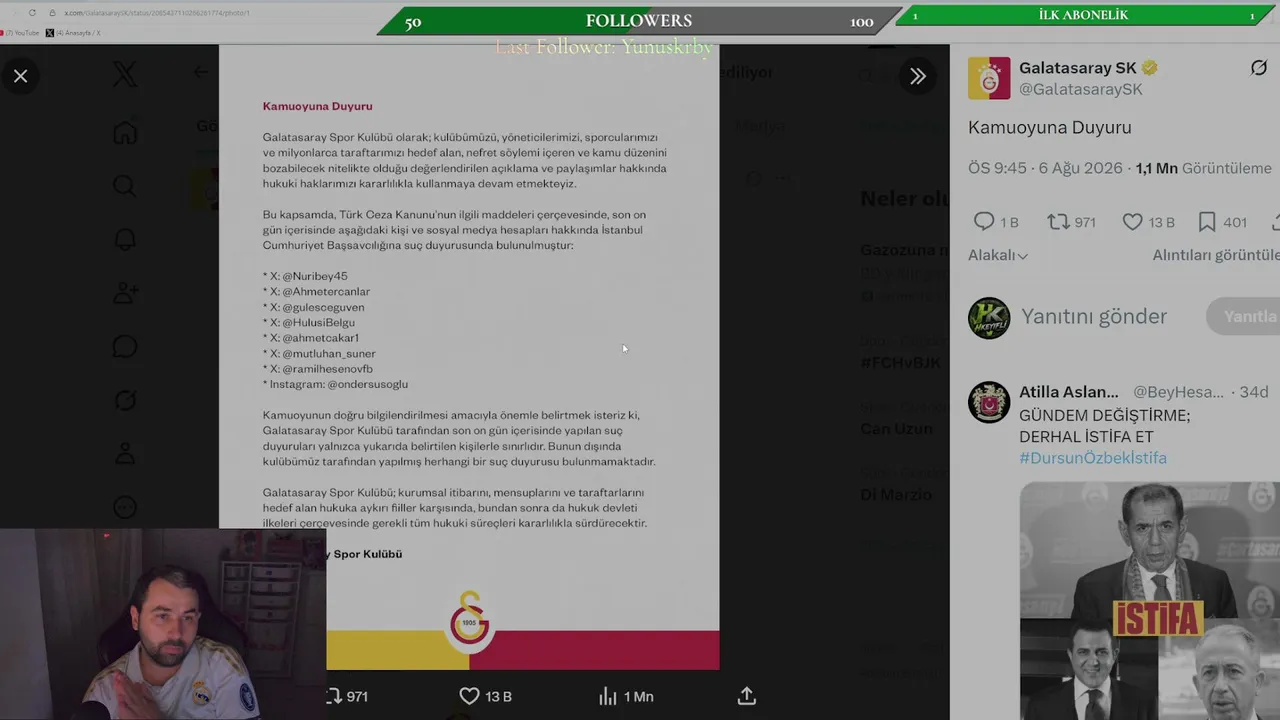The image size is (1280, 720).
Task: Like the tweet showing 13 B in the panel
Action: (1148, 222)
